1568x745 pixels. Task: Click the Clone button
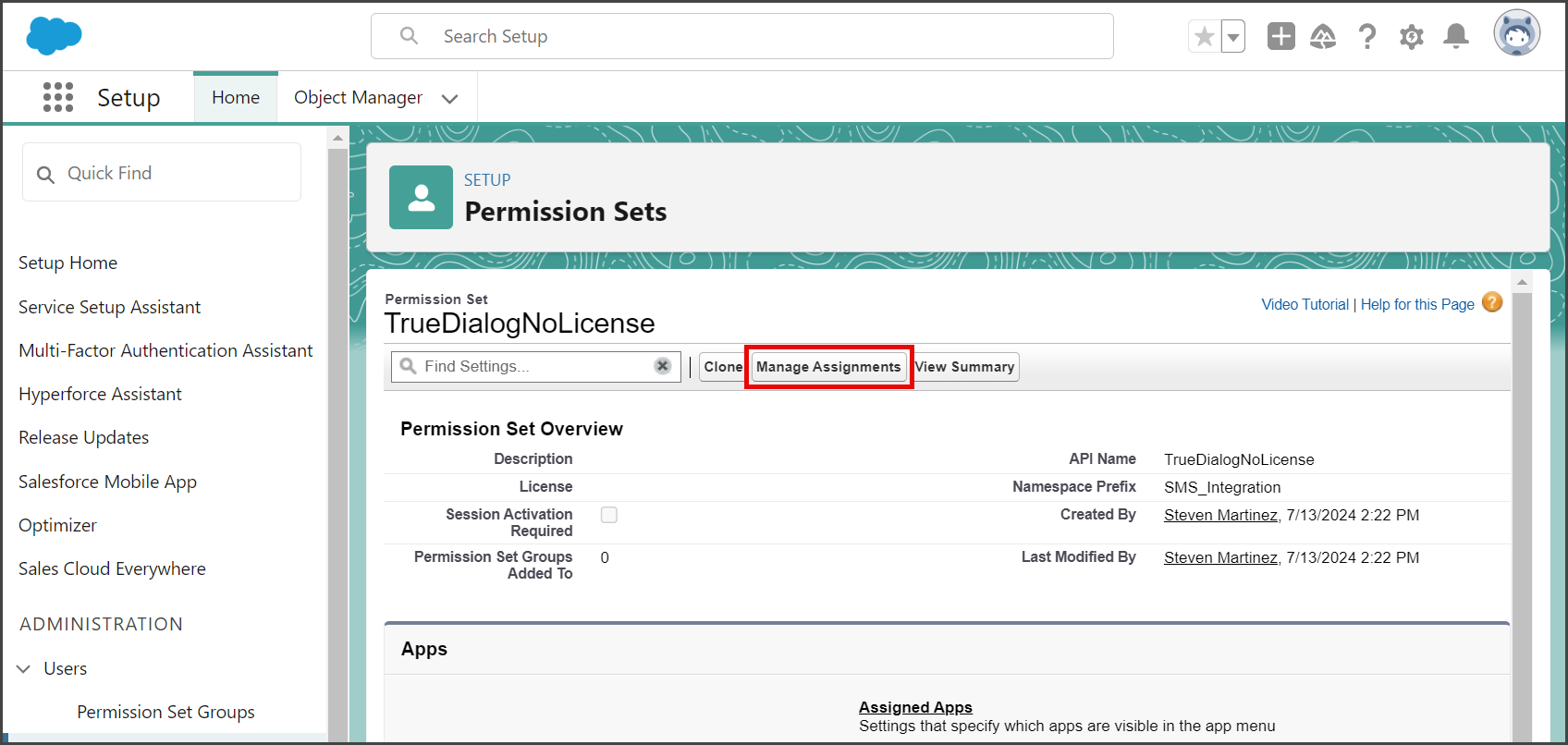pos(722,367)
